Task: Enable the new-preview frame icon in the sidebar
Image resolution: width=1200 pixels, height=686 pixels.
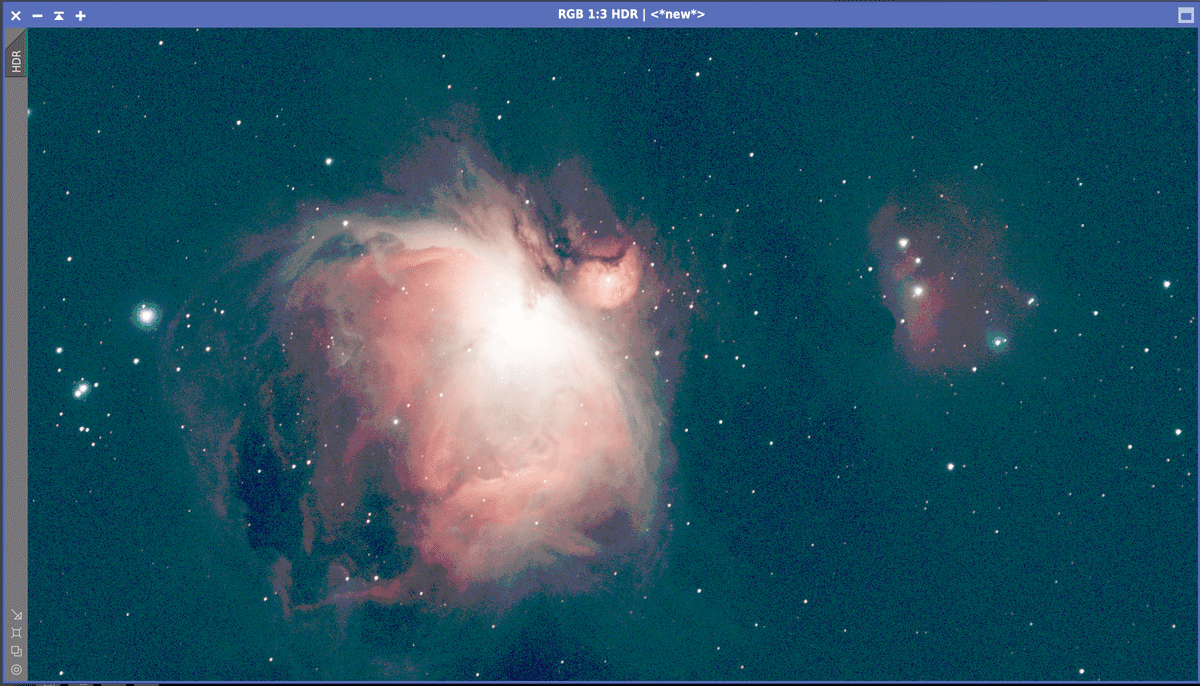Action: [x=15, y=633]
